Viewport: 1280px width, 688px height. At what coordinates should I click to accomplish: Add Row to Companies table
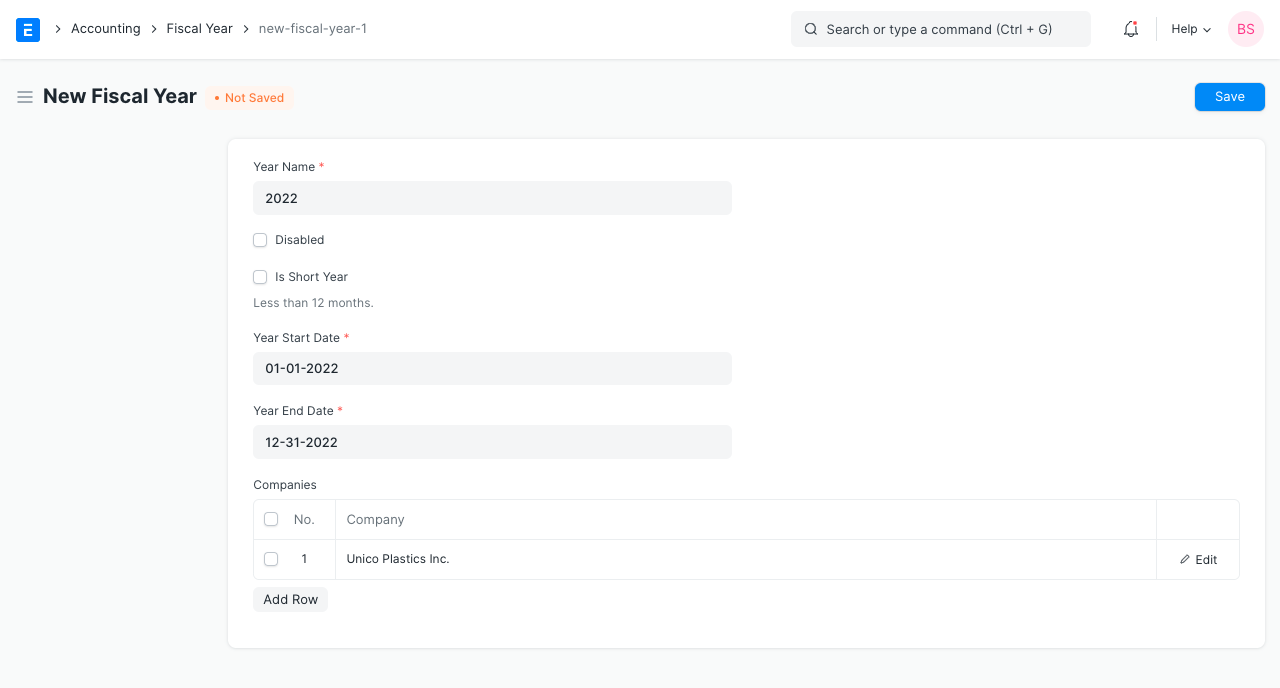tap(290, 599)
